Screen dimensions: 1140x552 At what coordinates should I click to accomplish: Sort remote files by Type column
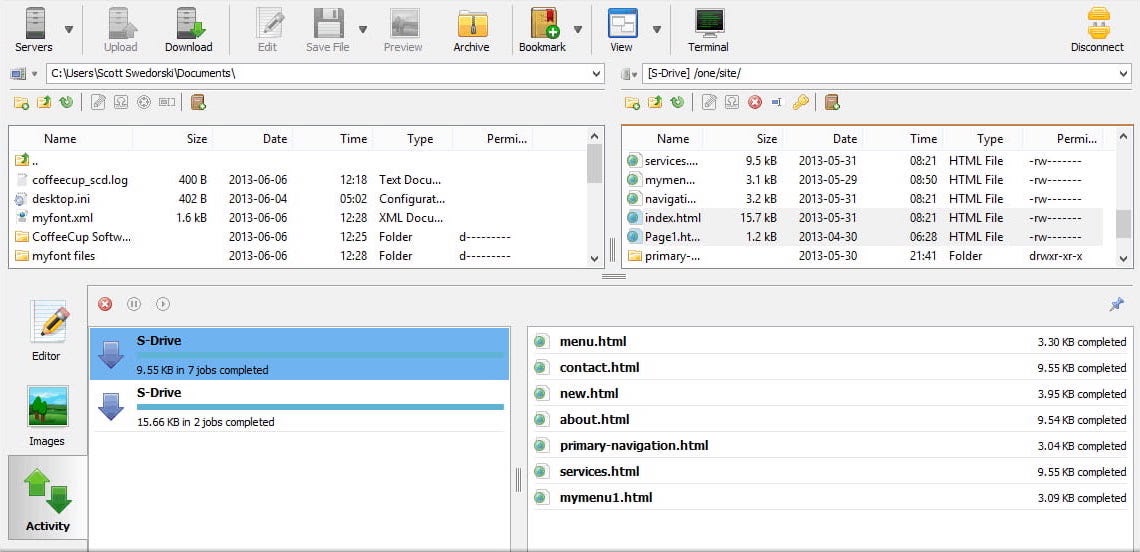click(x=990, y=139)
